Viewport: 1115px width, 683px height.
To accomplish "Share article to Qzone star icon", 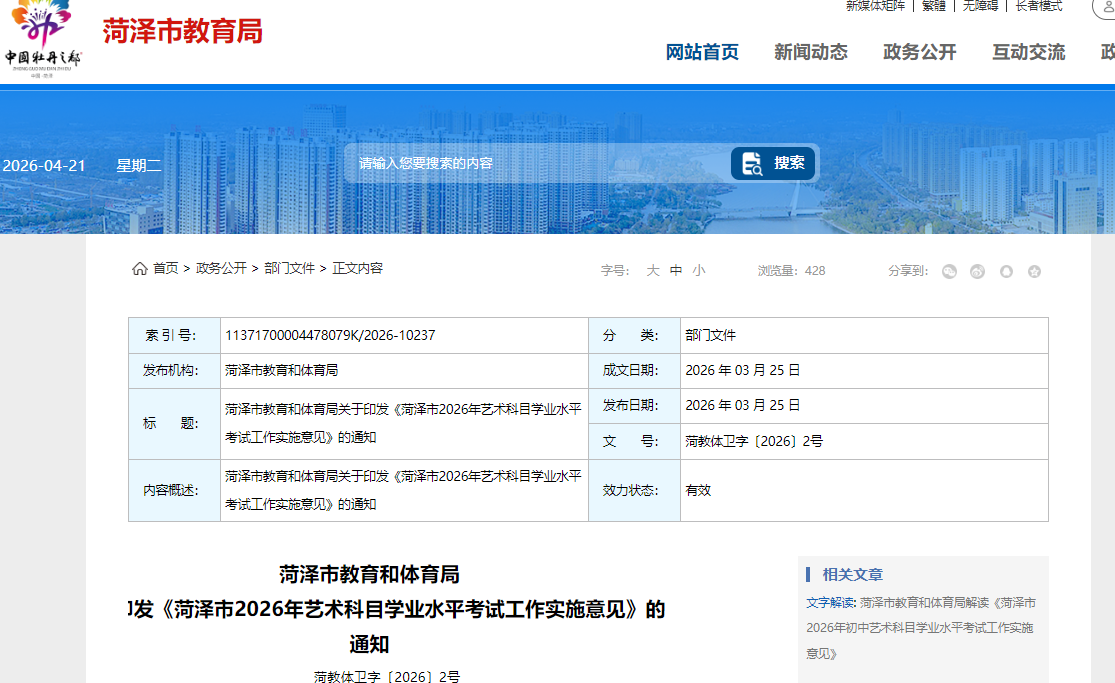I will pyautogui.click(x=1034, y=271).
